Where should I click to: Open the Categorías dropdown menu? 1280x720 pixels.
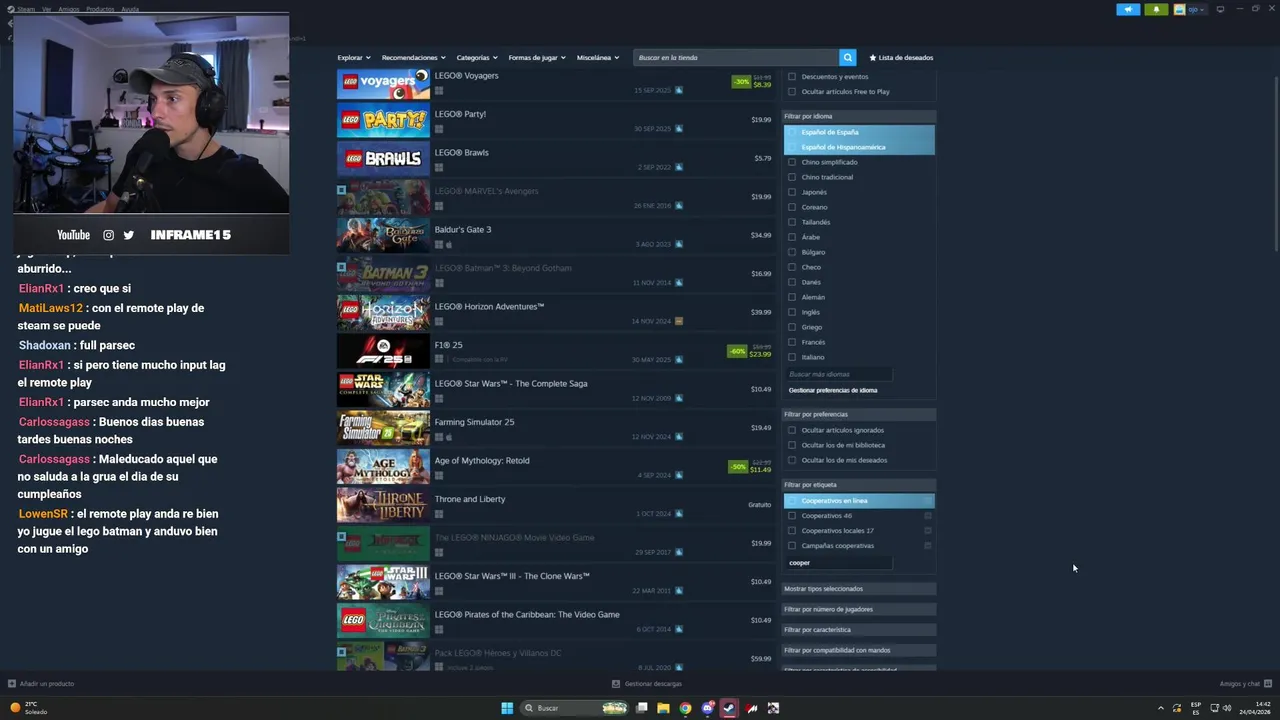tap(477, 57)
